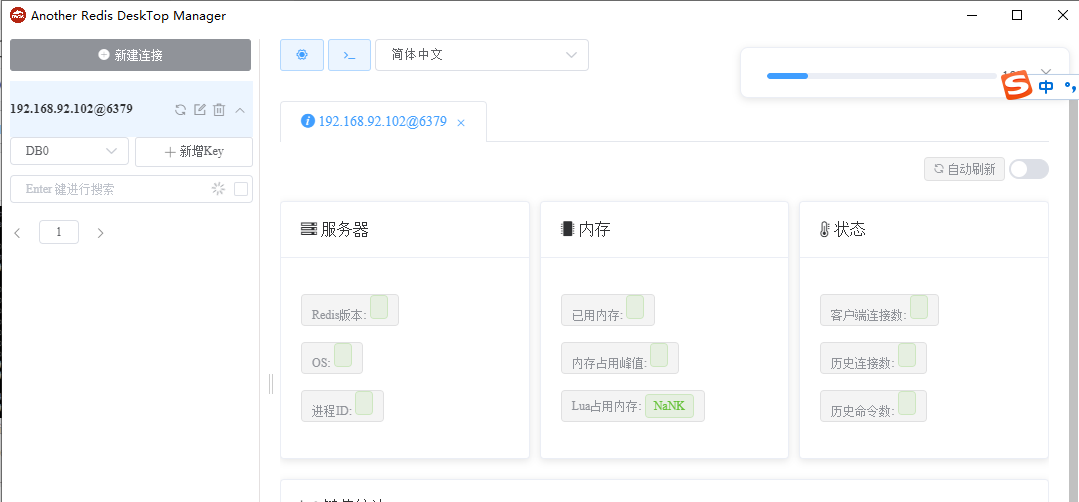Click the sidebar resize handle

coord(270,384)
